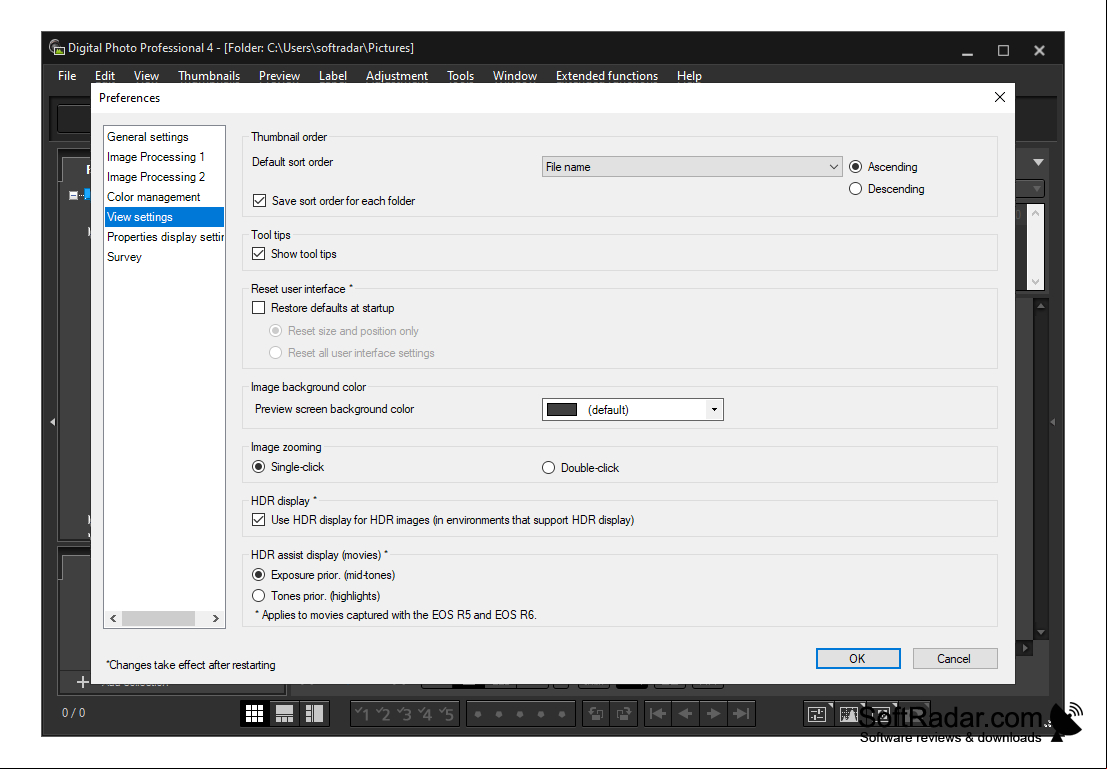The image size is (1107, 769).
Task: Disable Show tool tips checkbox
Action: tap(259, 254)
